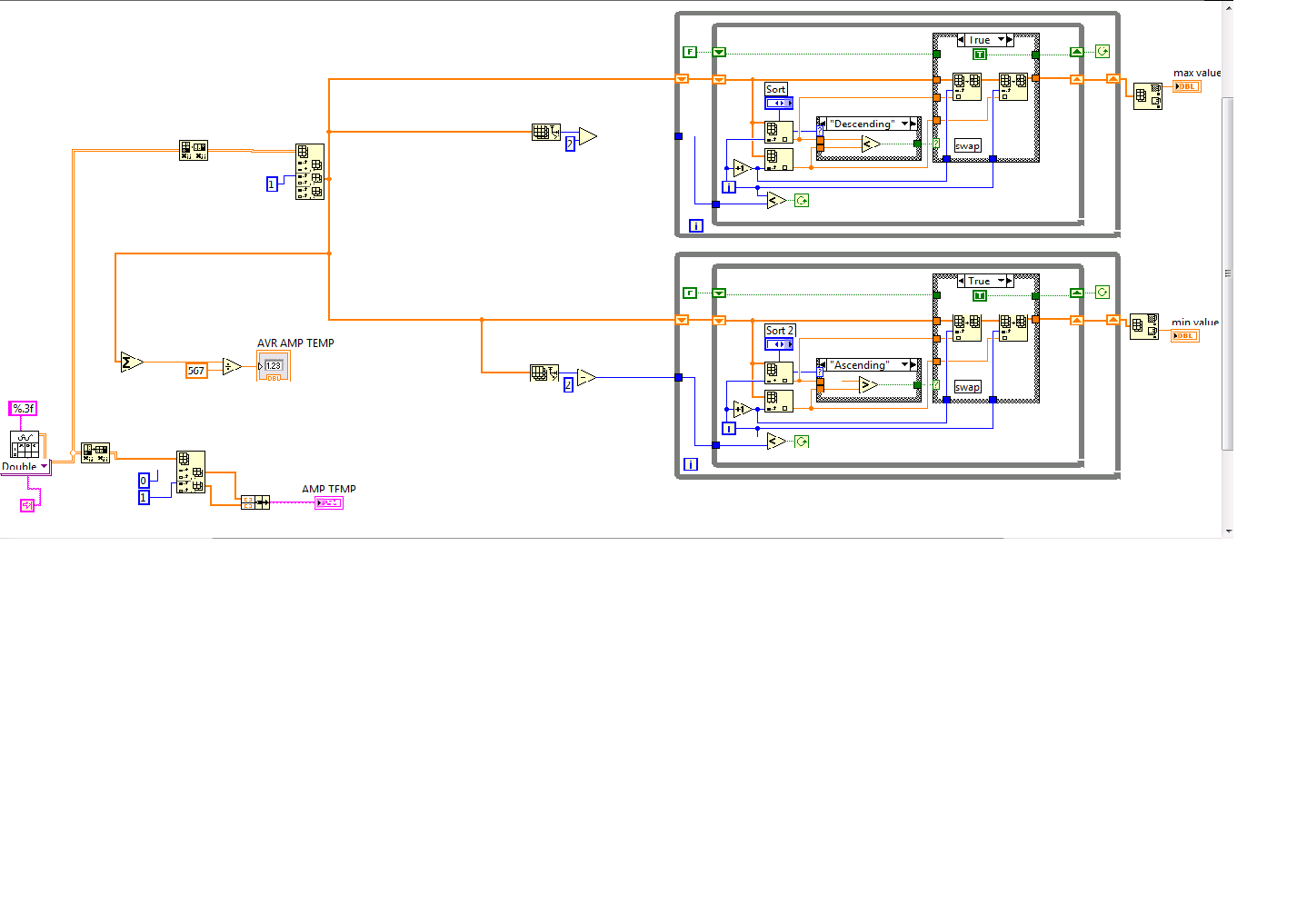
Task: Open the "Descending" case selector dropdown
Action: click(904, 124)
